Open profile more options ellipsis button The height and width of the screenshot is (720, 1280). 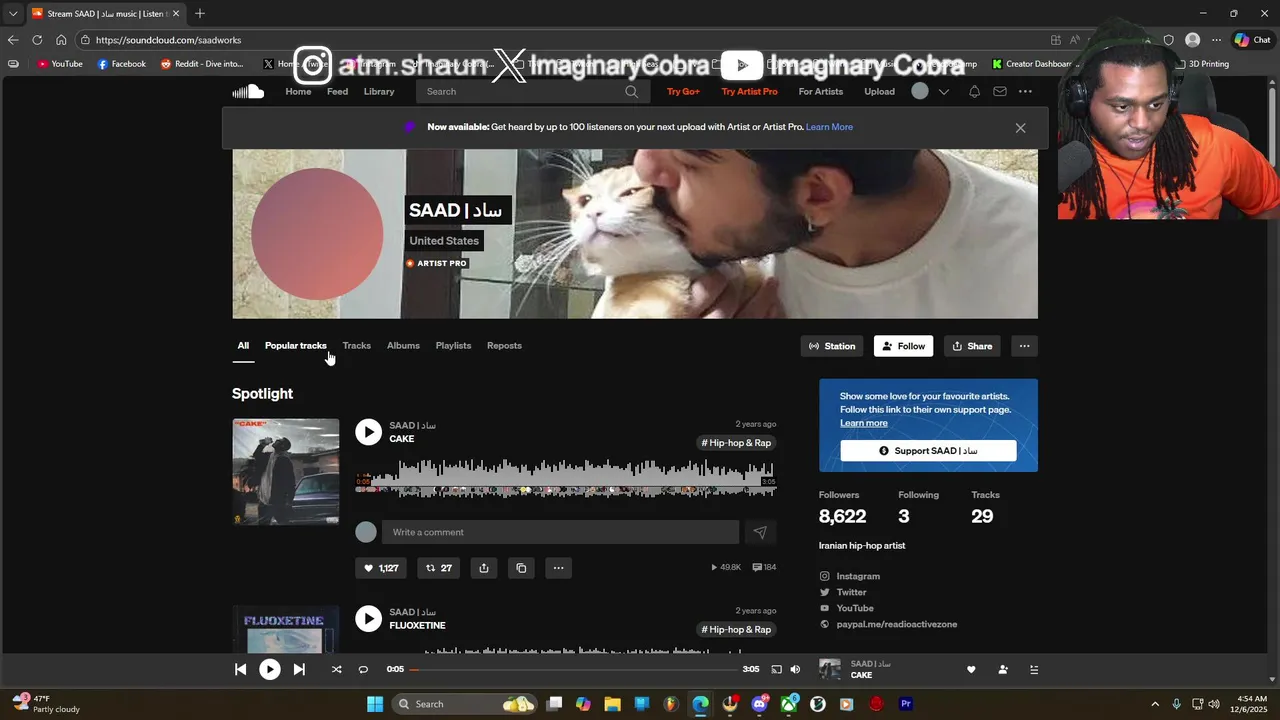pyautogui.click(x=1024, y=346)
